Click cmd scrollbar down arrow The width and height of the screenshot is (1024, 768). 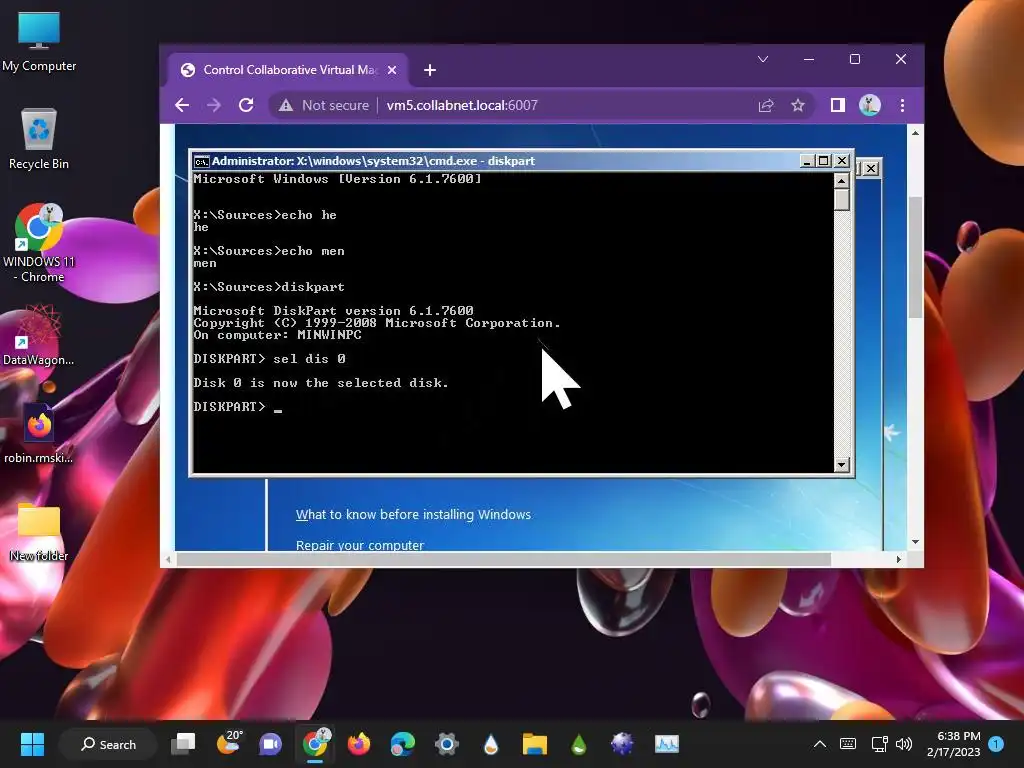[x=842, y=464]
